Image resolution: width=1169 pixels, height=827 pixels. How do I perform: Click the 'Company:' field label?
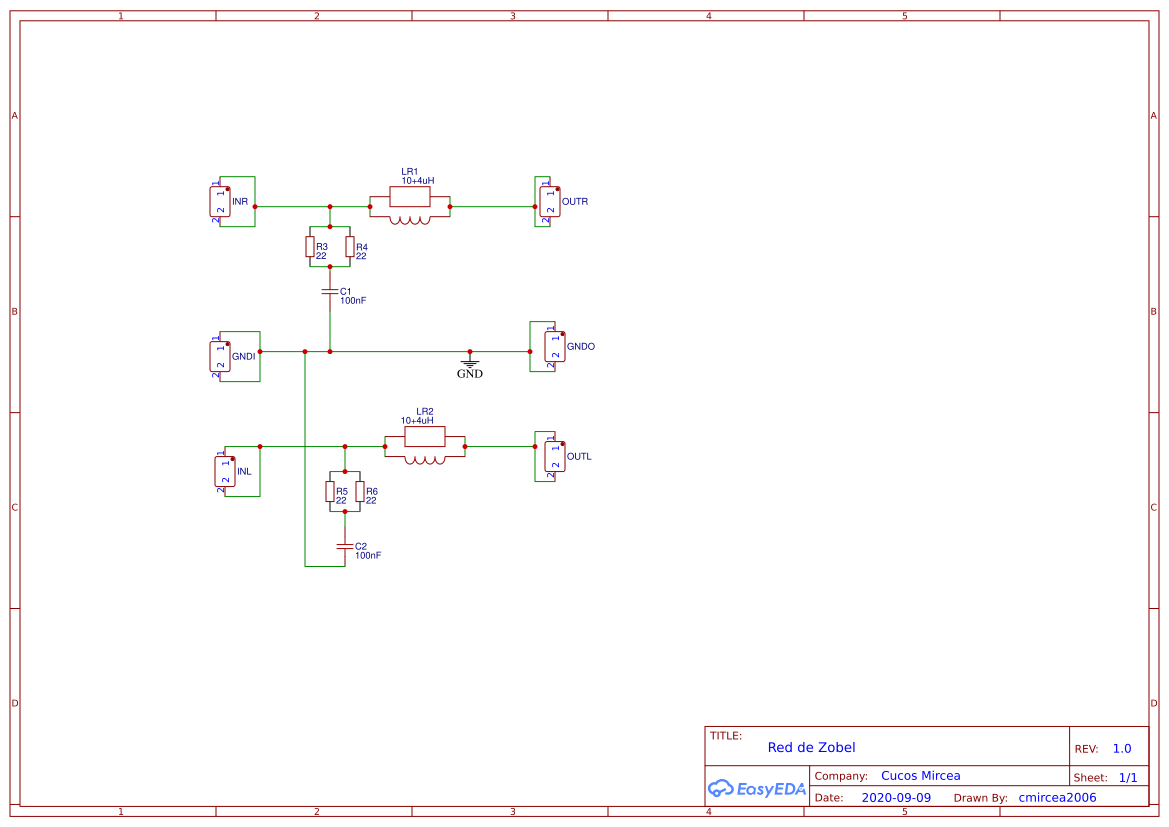841,776
